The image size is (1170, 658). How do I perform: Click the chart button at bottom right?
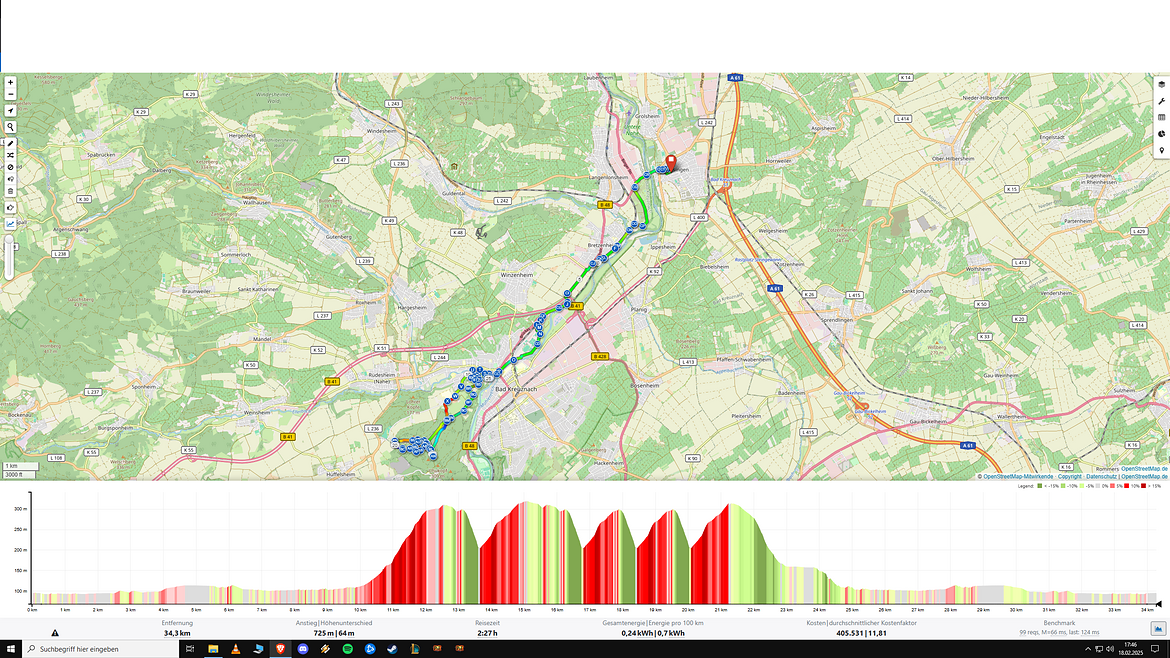(1158, 629)
